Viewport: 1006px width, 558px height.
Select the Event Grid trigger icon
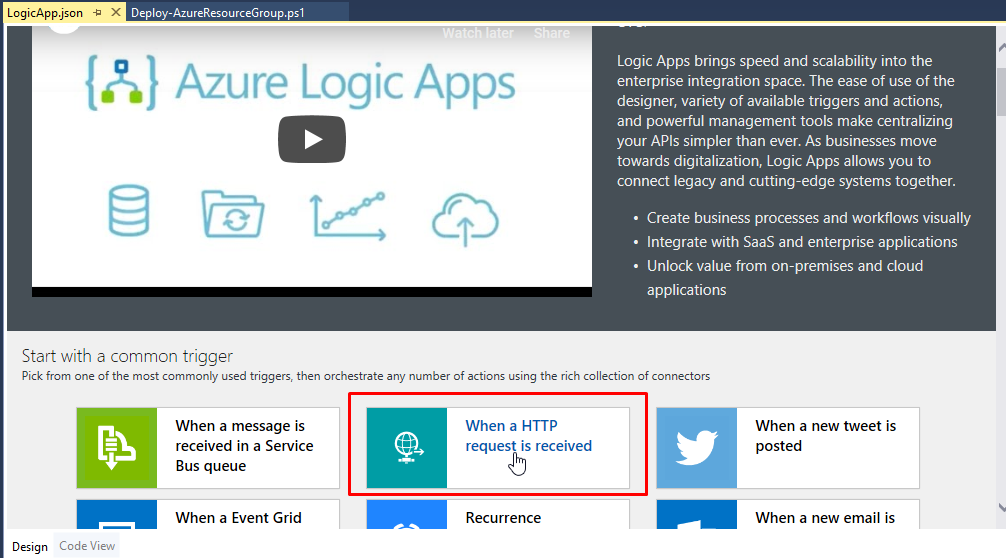click(117, 514)
